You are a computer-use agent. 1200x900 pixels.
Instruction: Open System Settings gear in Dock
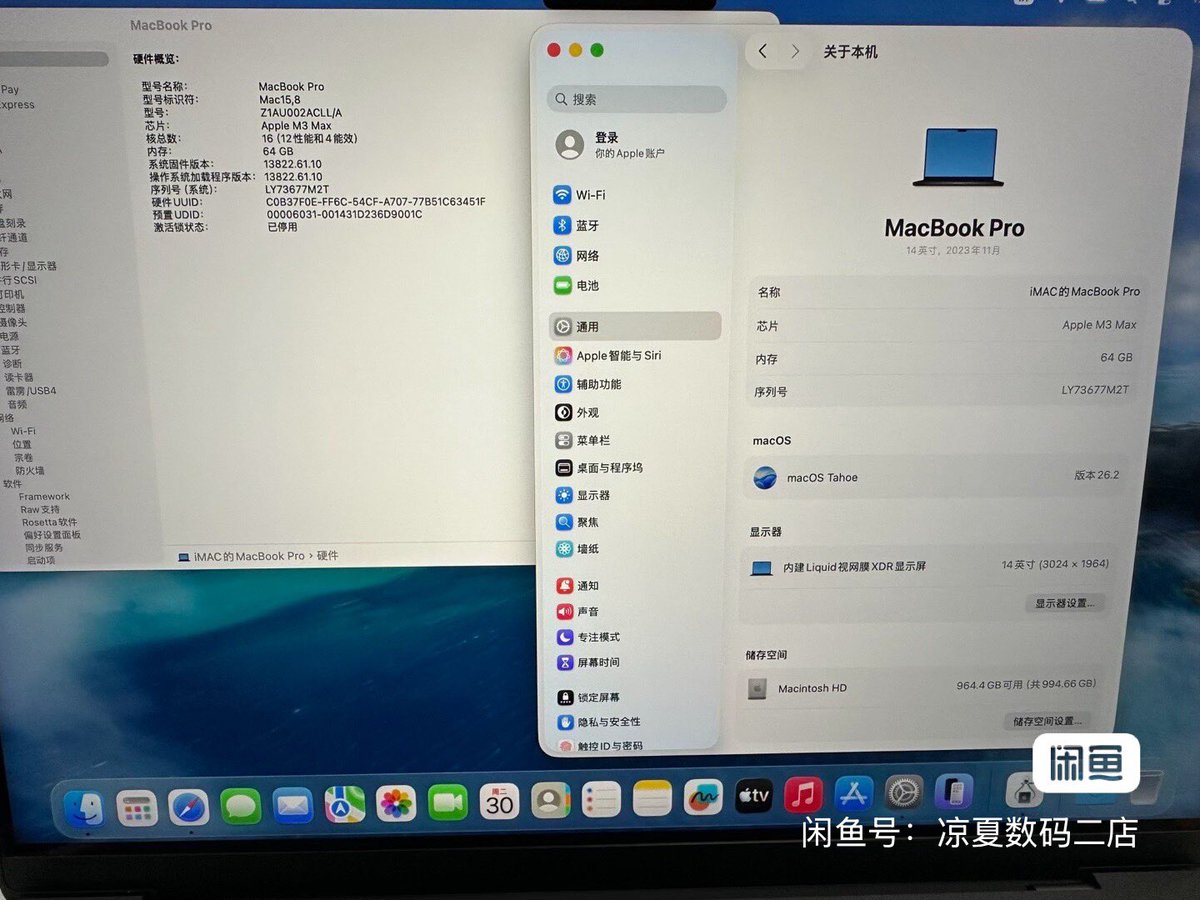click(904, 792)
